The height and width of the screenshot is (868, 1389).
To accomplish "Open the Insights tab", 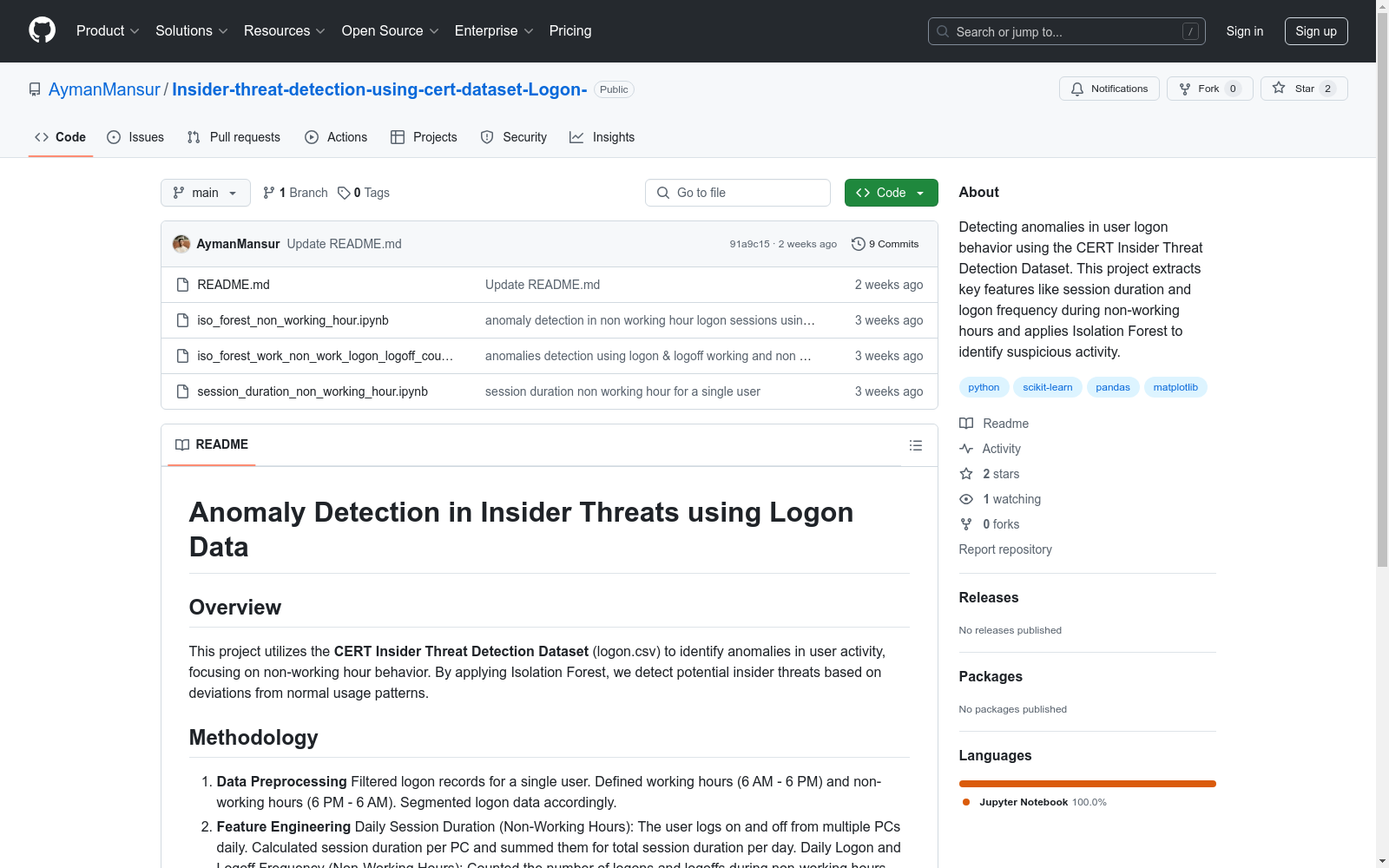I will pyautogui.click(x=602, y=137).
